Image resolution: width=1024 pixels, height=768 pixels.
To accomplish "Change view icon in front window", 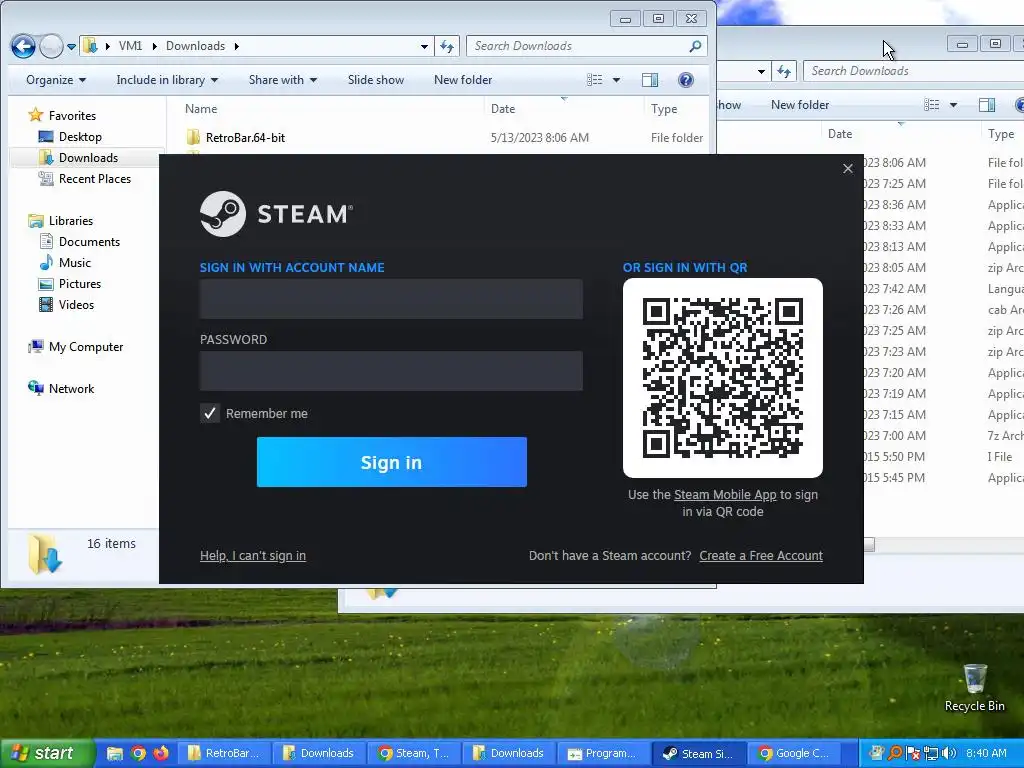I will (x=594, y=80).
